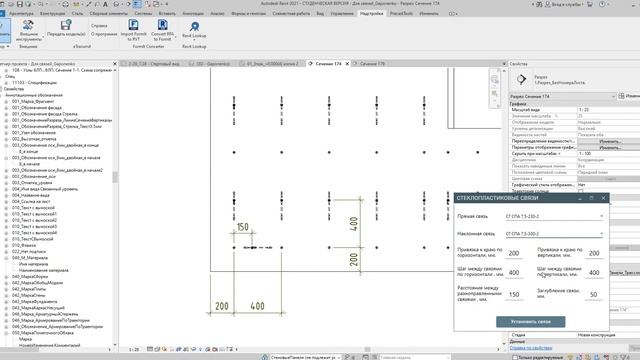Click the view scale 1:25 in view control bar
The width and height of the screenshot is (640, 360).
pyautogui.click(x=134, y=349)
